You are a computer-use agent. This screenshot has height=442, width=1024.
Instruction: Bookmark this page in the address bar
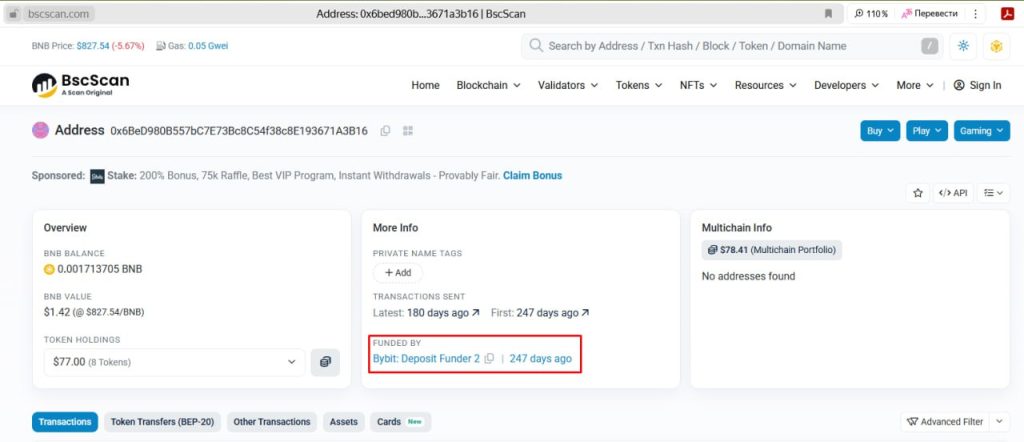(828, 14)
